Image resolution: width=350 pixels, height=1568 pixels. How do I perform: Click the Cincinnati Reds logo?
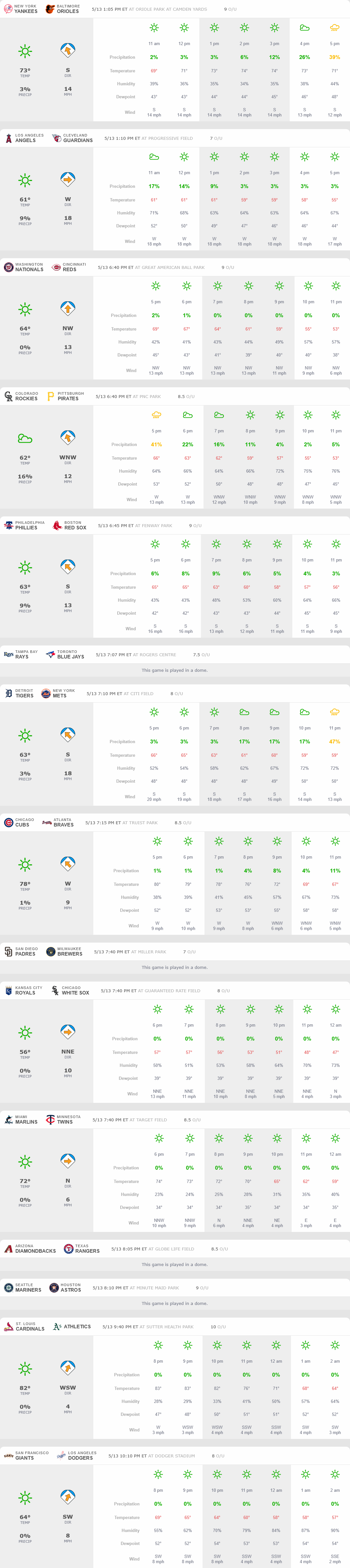[56, 267]
